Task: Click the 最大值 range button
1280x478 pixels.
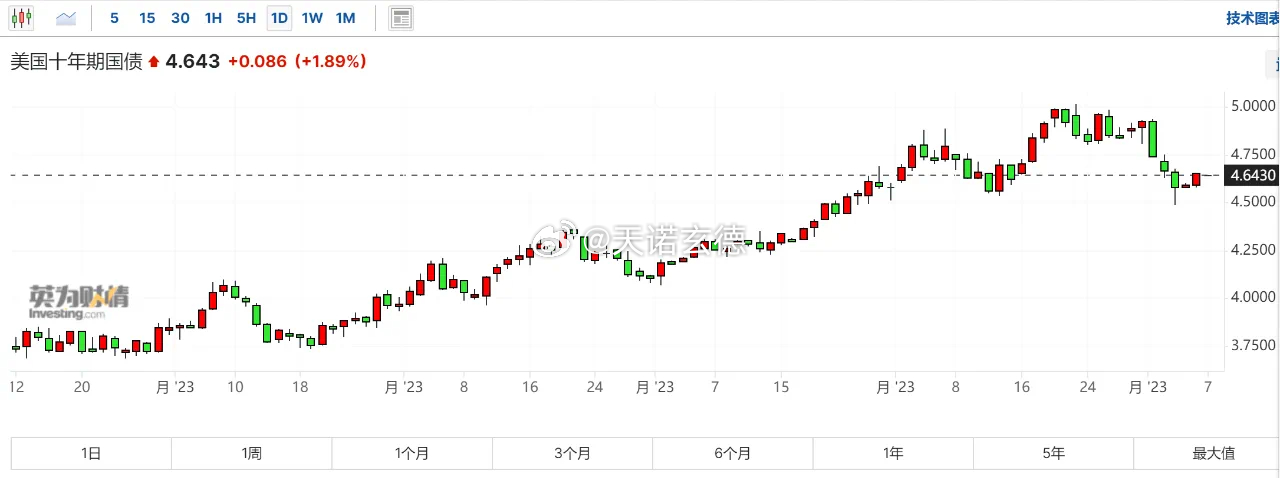Action: pyautogui.click(x=1213, y=453)
